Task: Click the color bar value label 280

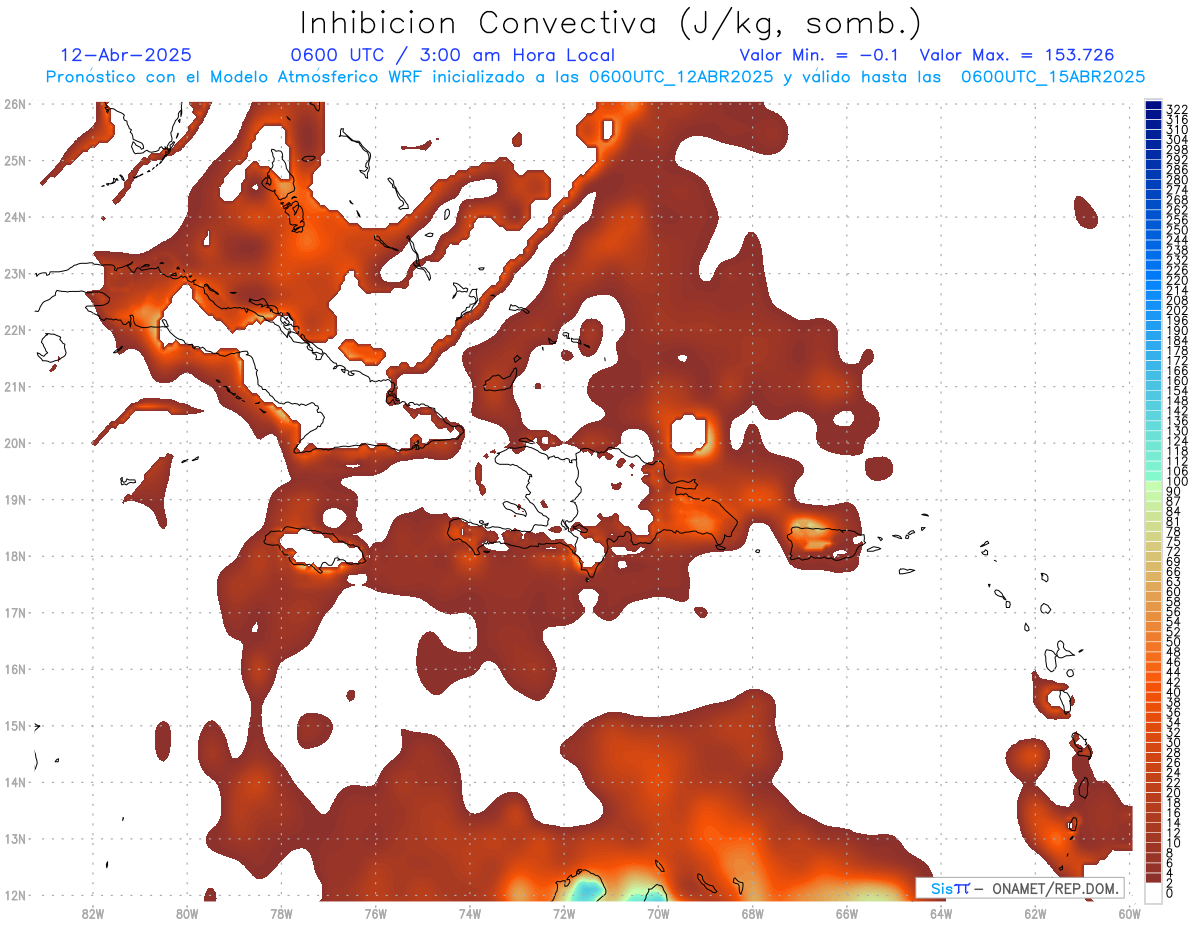Action: click(x=1177, y=180)
